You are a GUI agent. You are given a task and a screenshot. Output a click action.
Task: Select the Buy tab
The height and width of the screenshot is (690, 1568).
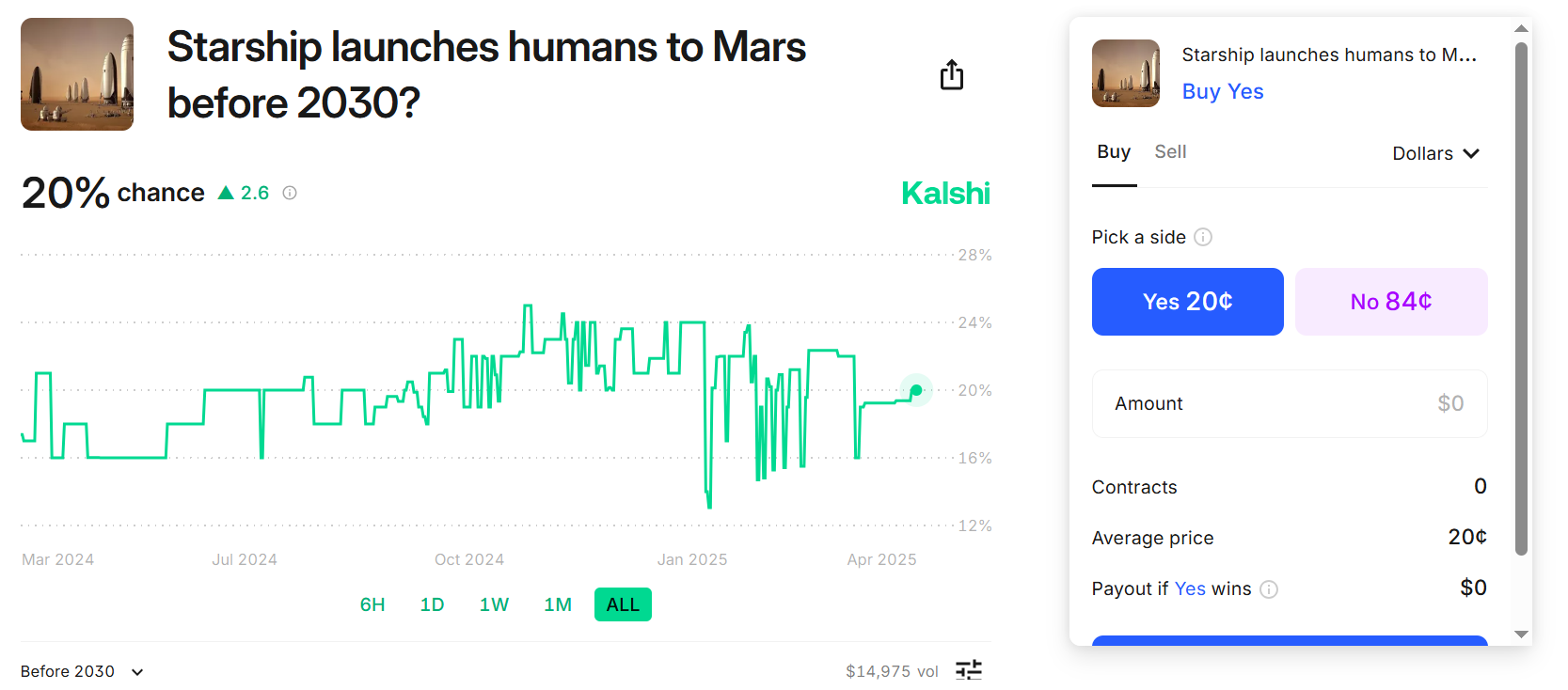click(x=1114, y=152)
